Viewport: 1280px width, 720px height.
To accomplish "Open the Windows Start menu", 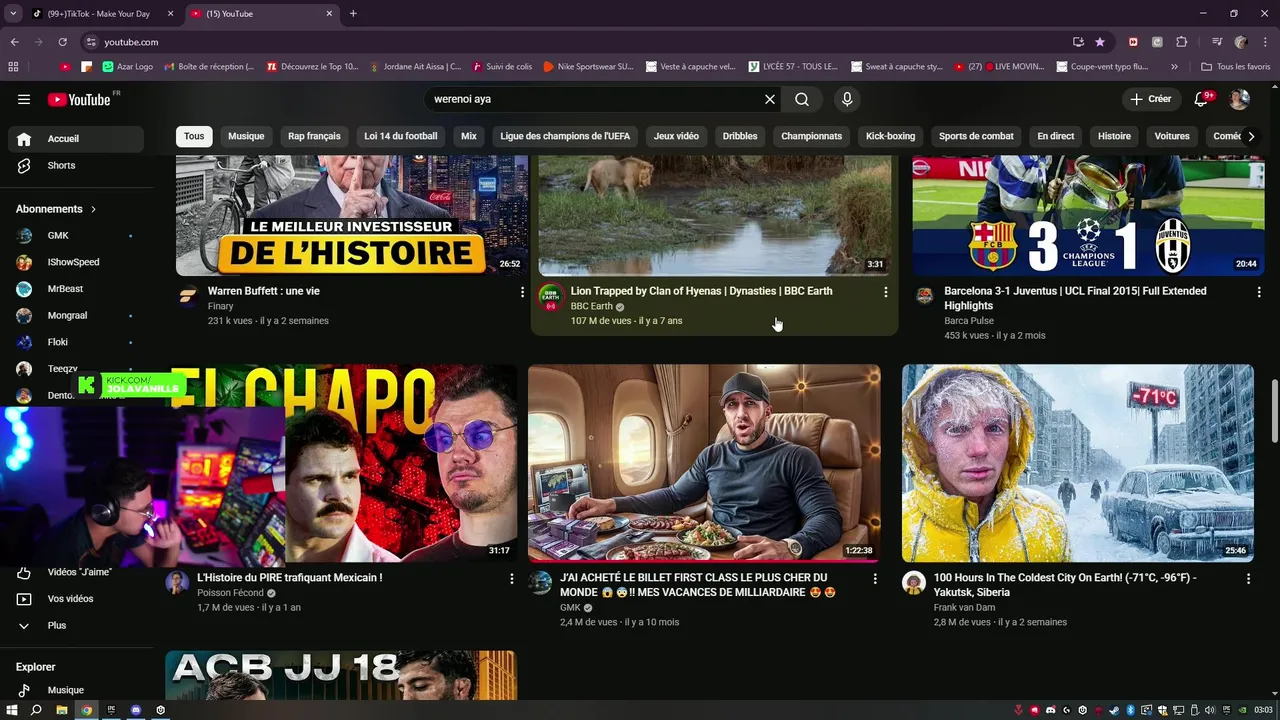I will pyautogui.click(x=12, y=710).
